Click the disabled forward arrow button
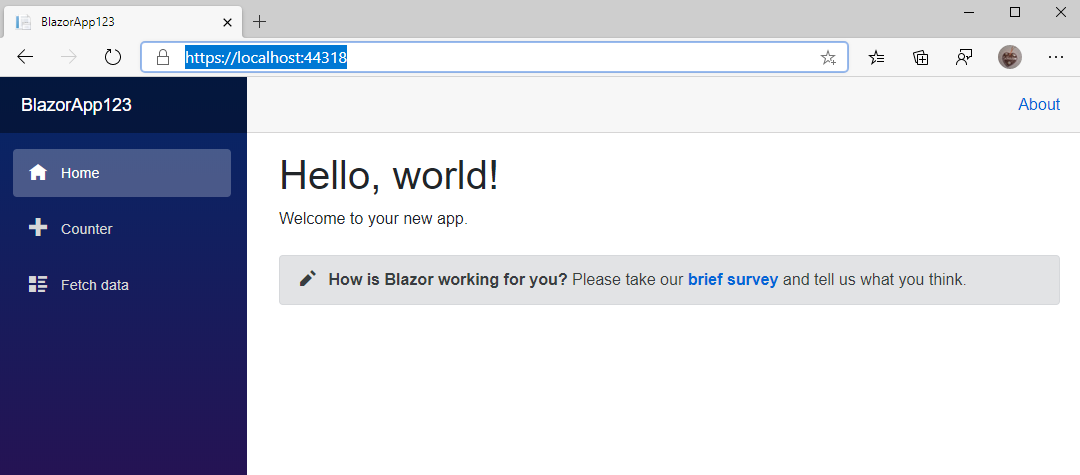Image resolution: width=1080 pixels, height=475 pixels. coord(69,57)
